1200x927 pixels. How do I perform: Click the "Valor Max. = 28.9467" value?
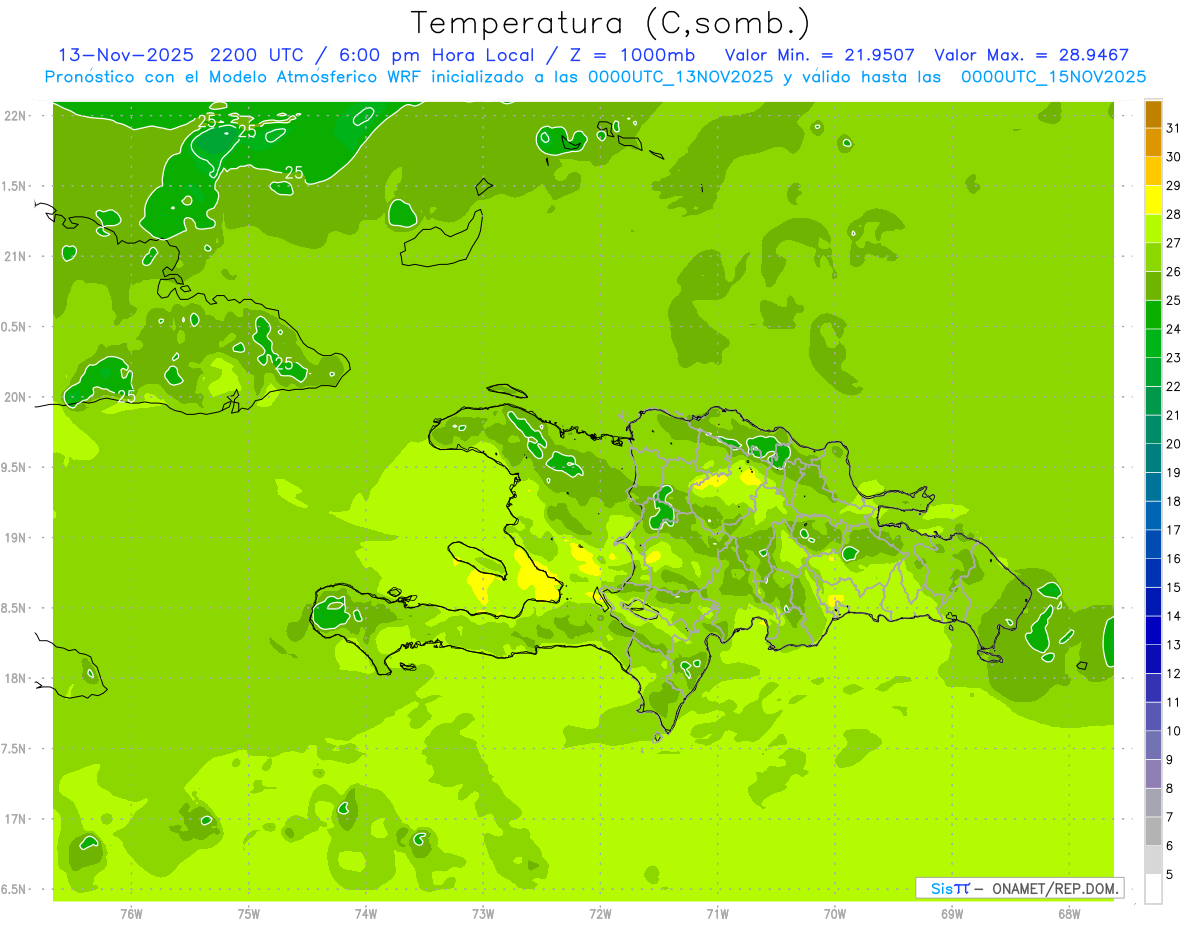1031,55
